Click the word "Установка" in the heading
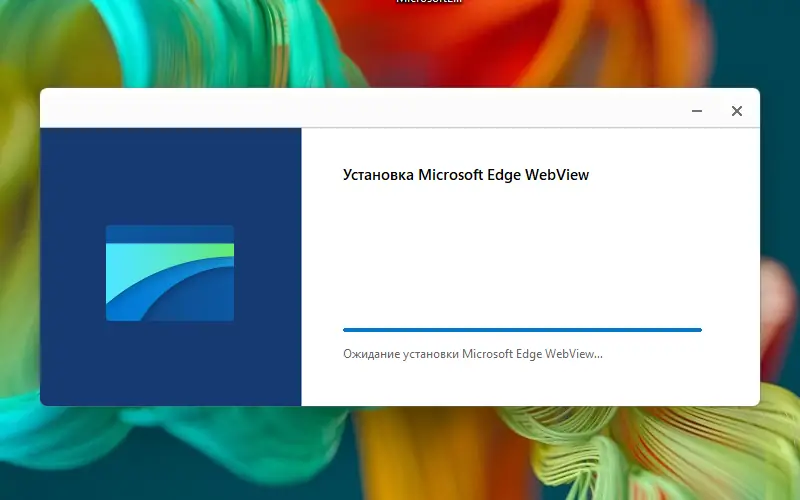 pos(378,175)
